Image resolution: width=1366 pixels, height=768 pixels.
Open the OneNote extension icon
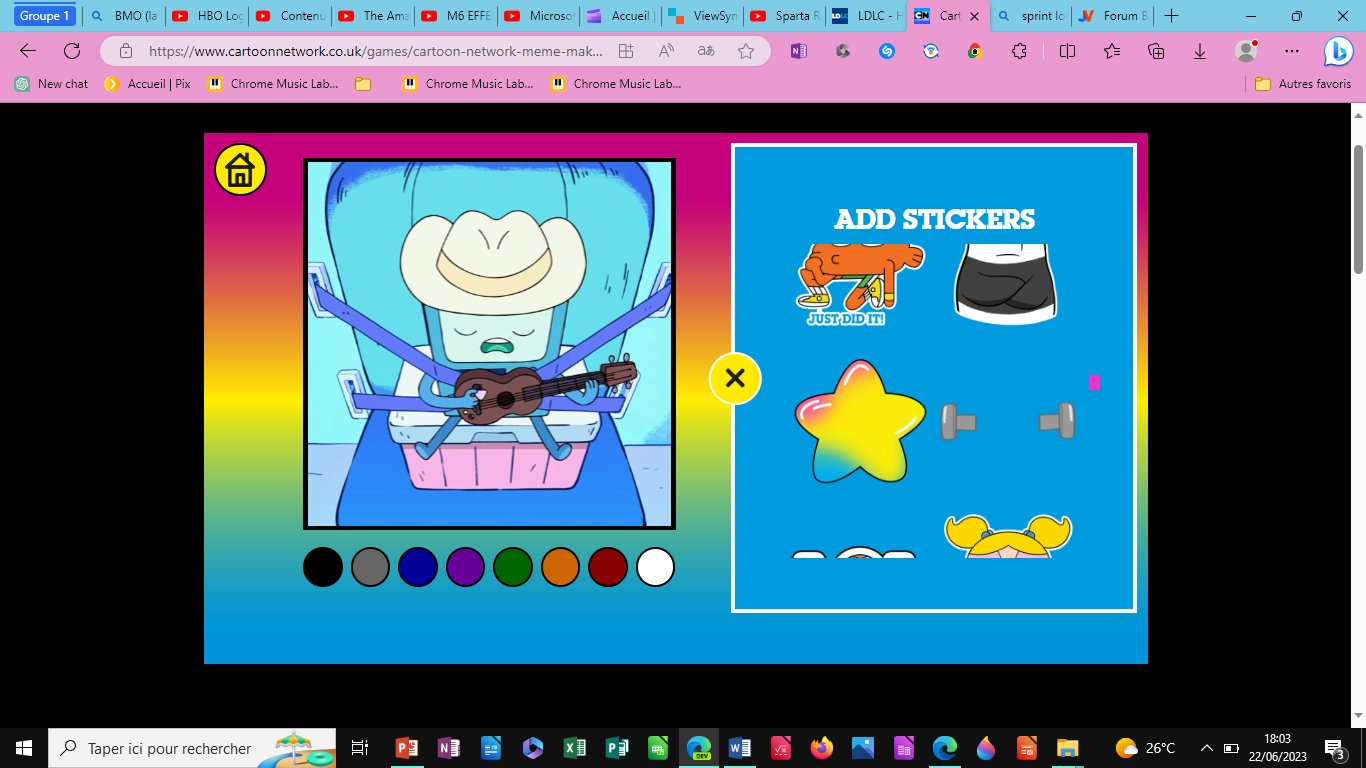(798, 51)
